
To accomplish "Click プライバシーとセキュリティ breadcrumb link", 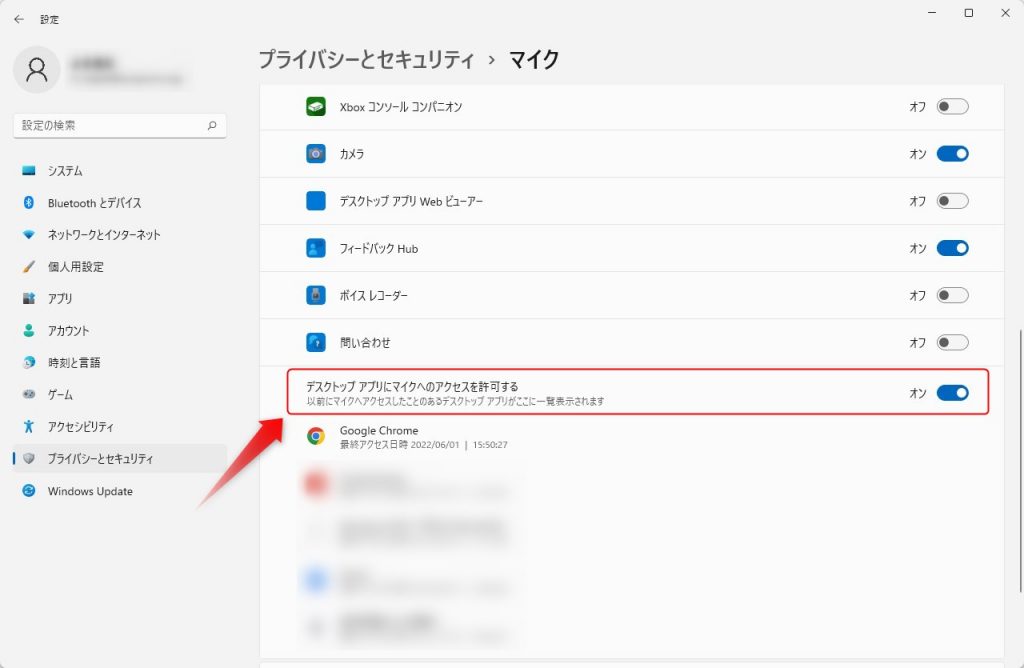I will pos(366,59).
